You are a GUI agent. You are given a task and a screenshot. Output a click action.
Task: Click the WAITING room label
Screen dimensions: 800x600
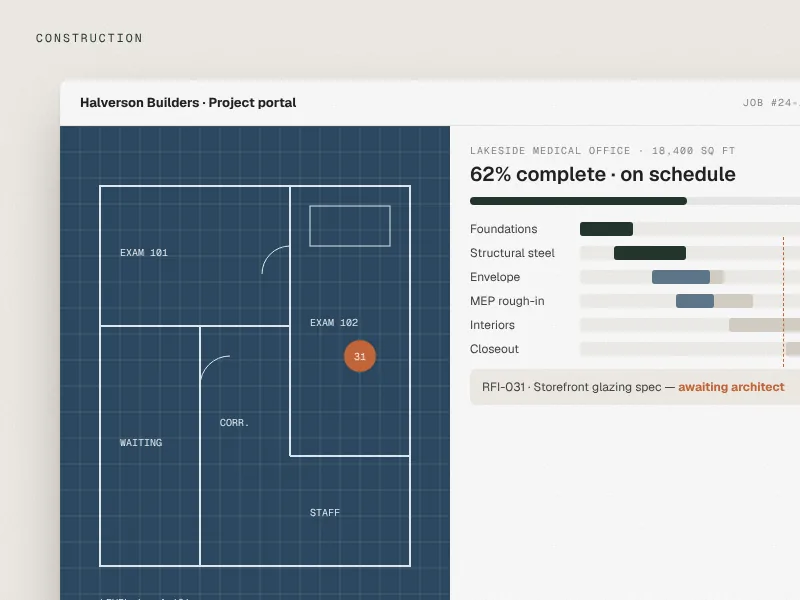(141, 442)
